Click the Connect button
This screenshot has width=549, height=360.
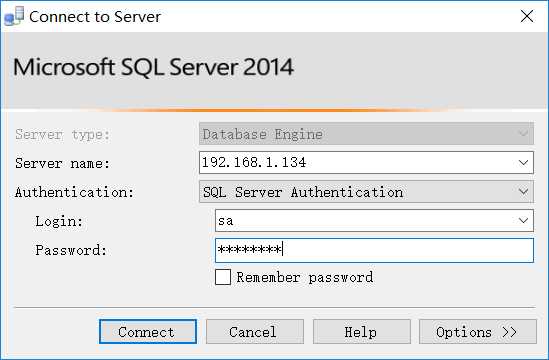[x=148, y=331]
